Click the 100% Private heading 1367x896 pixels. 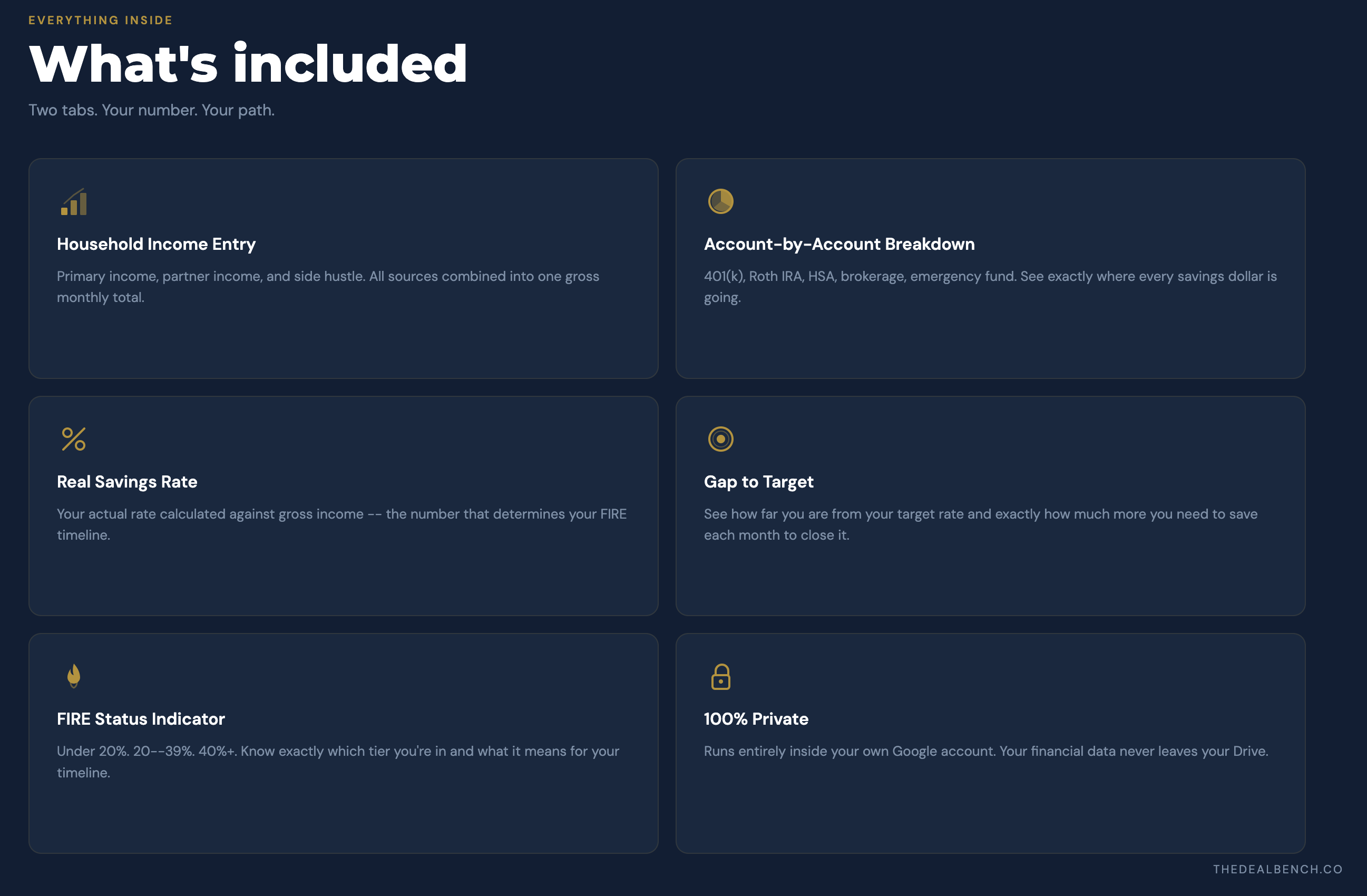point(756,718)
